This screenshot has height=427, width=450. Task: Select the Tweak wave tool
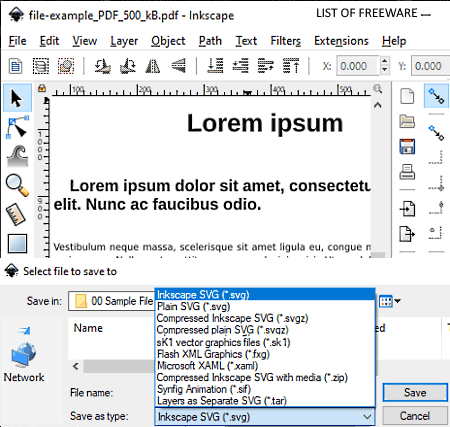[18, 156]
